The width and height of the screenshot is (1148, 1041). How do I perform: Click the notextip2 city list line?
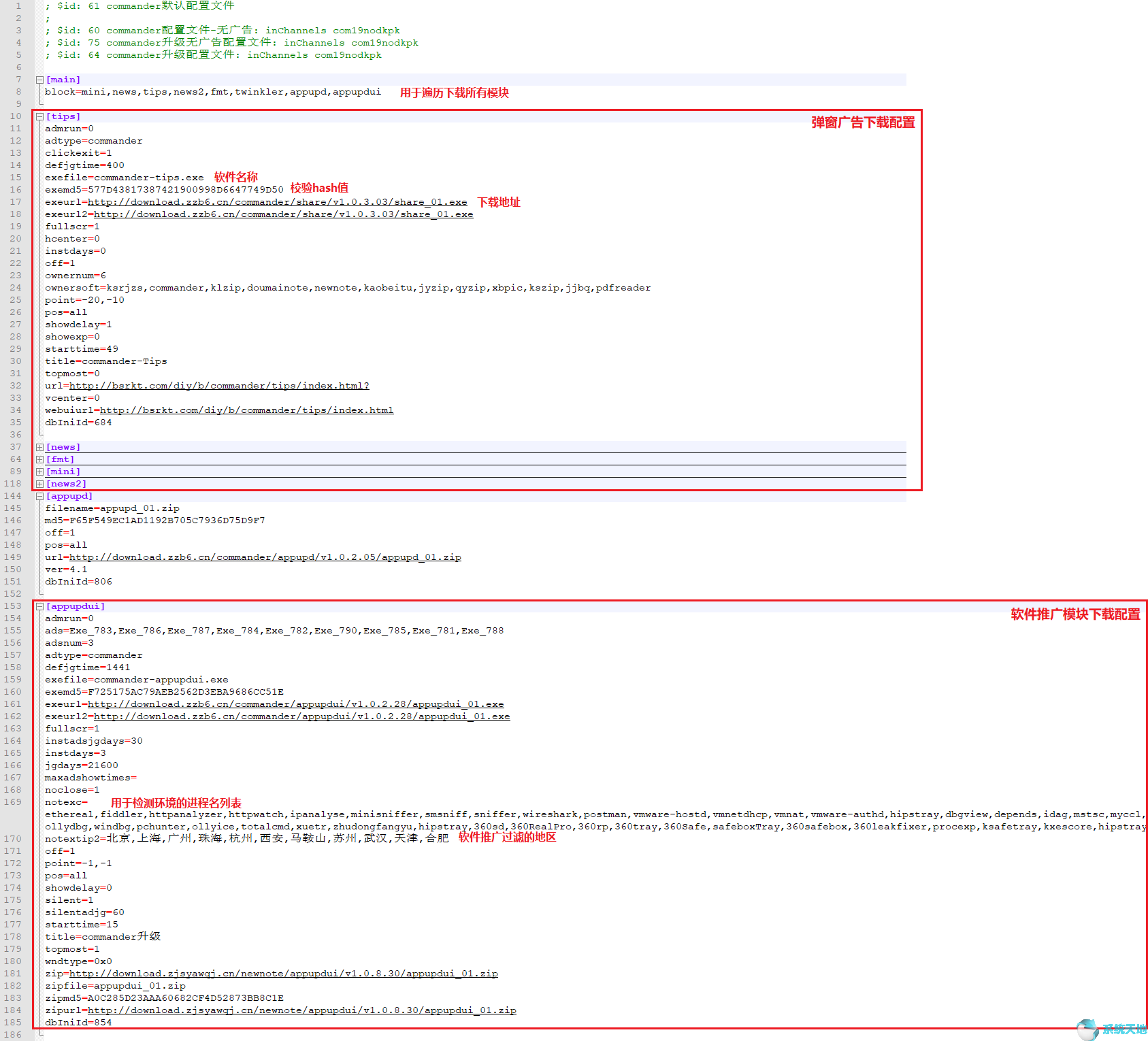247,838
